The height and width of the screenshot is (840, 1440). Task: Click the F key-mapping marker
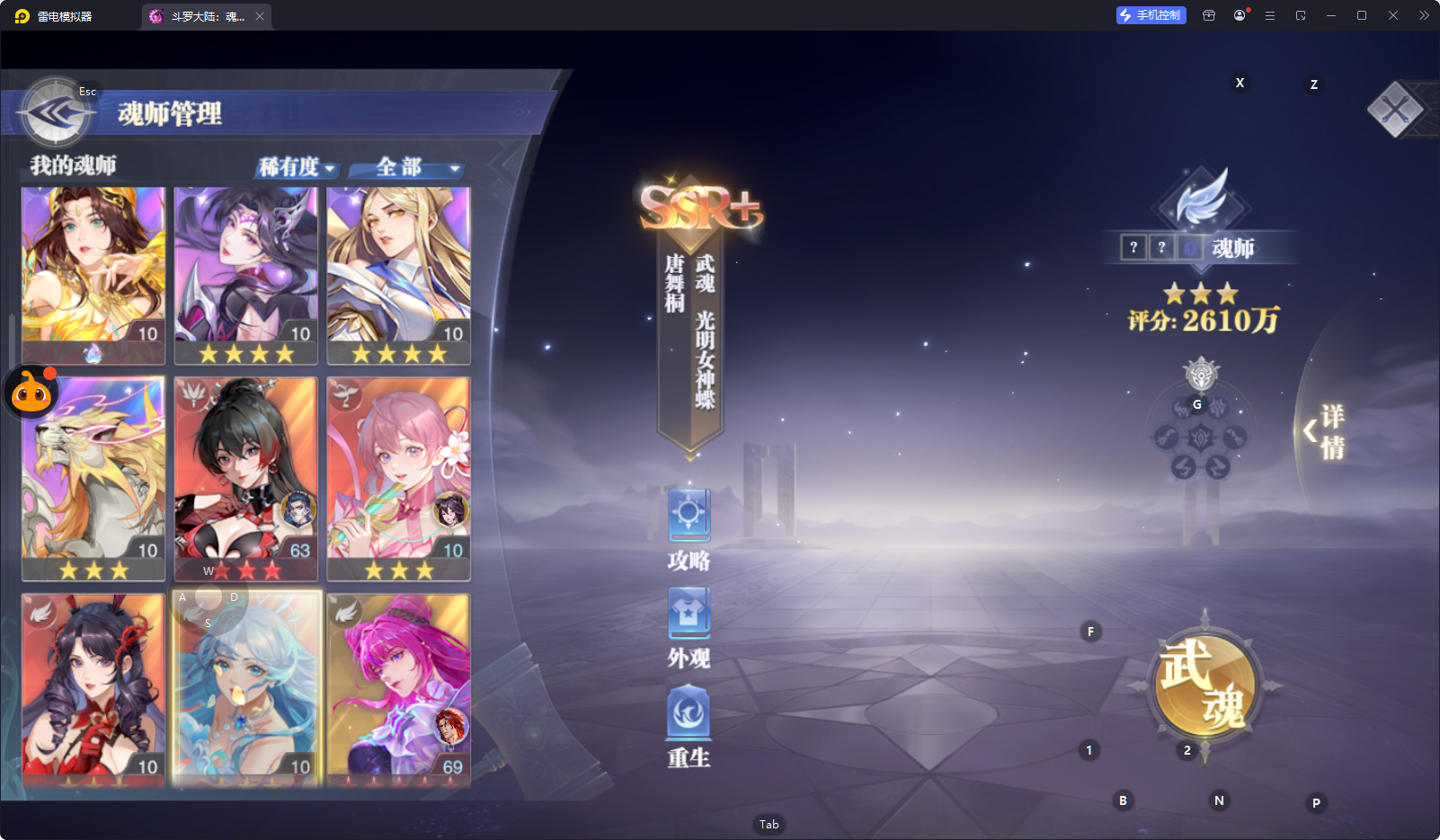(x=1090, y=632)
